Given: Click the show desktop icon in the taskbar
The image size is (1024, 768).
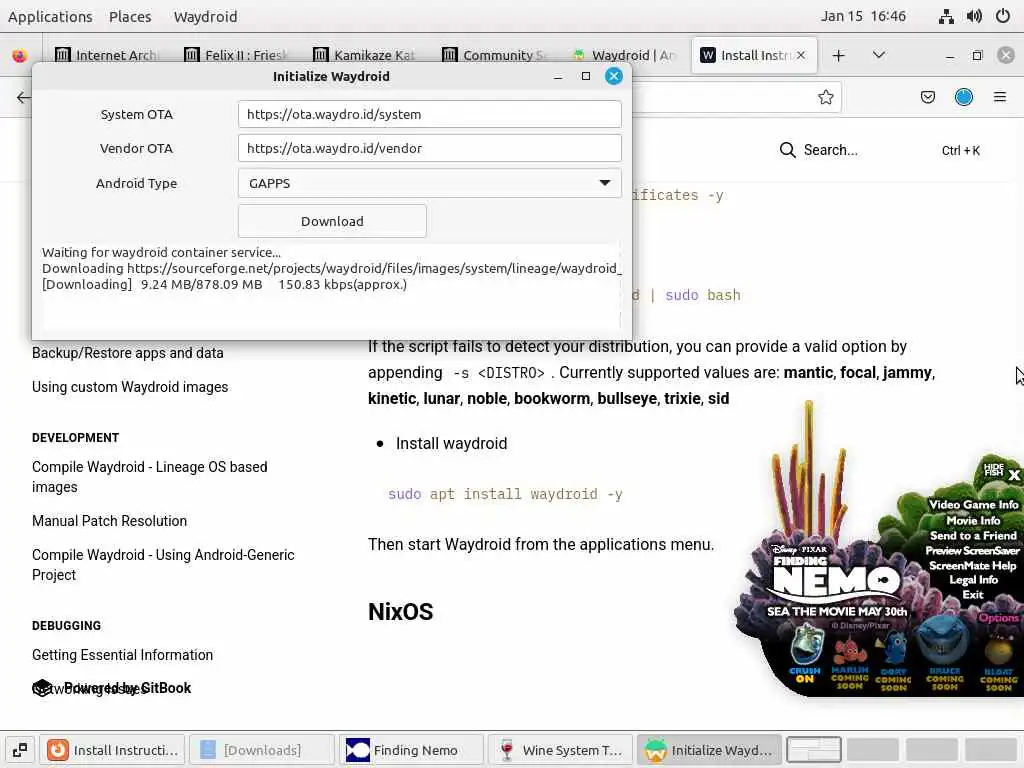Looking at the screenshot, I should (x=20, y=750).
